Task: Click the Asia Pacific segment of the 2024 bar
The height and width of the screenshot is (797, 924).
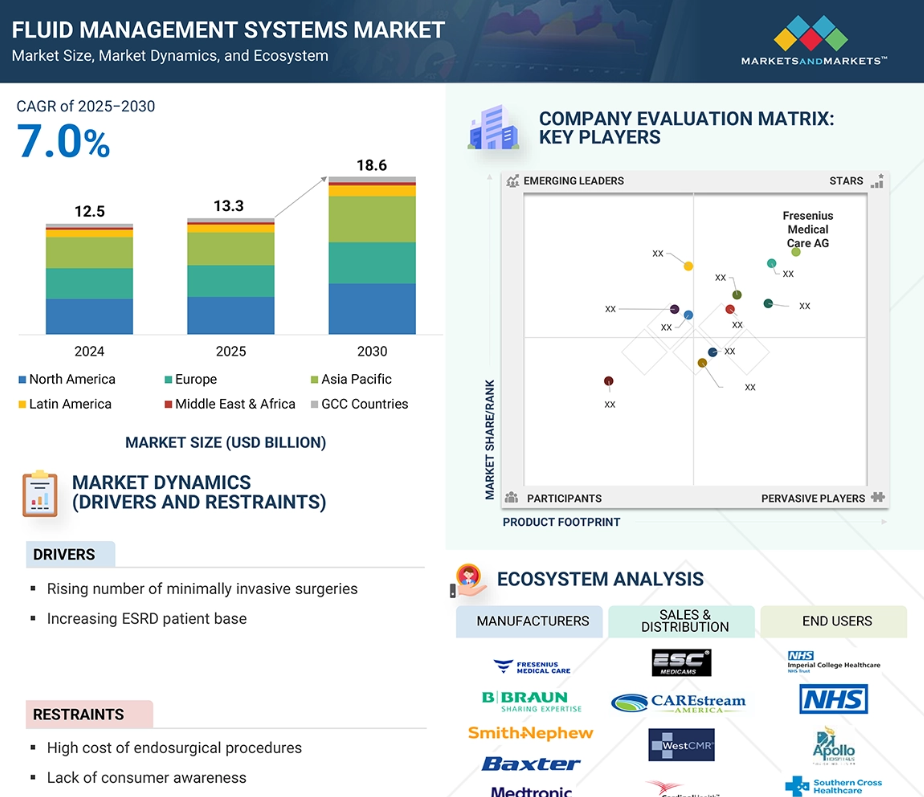Action: point(90,253)
